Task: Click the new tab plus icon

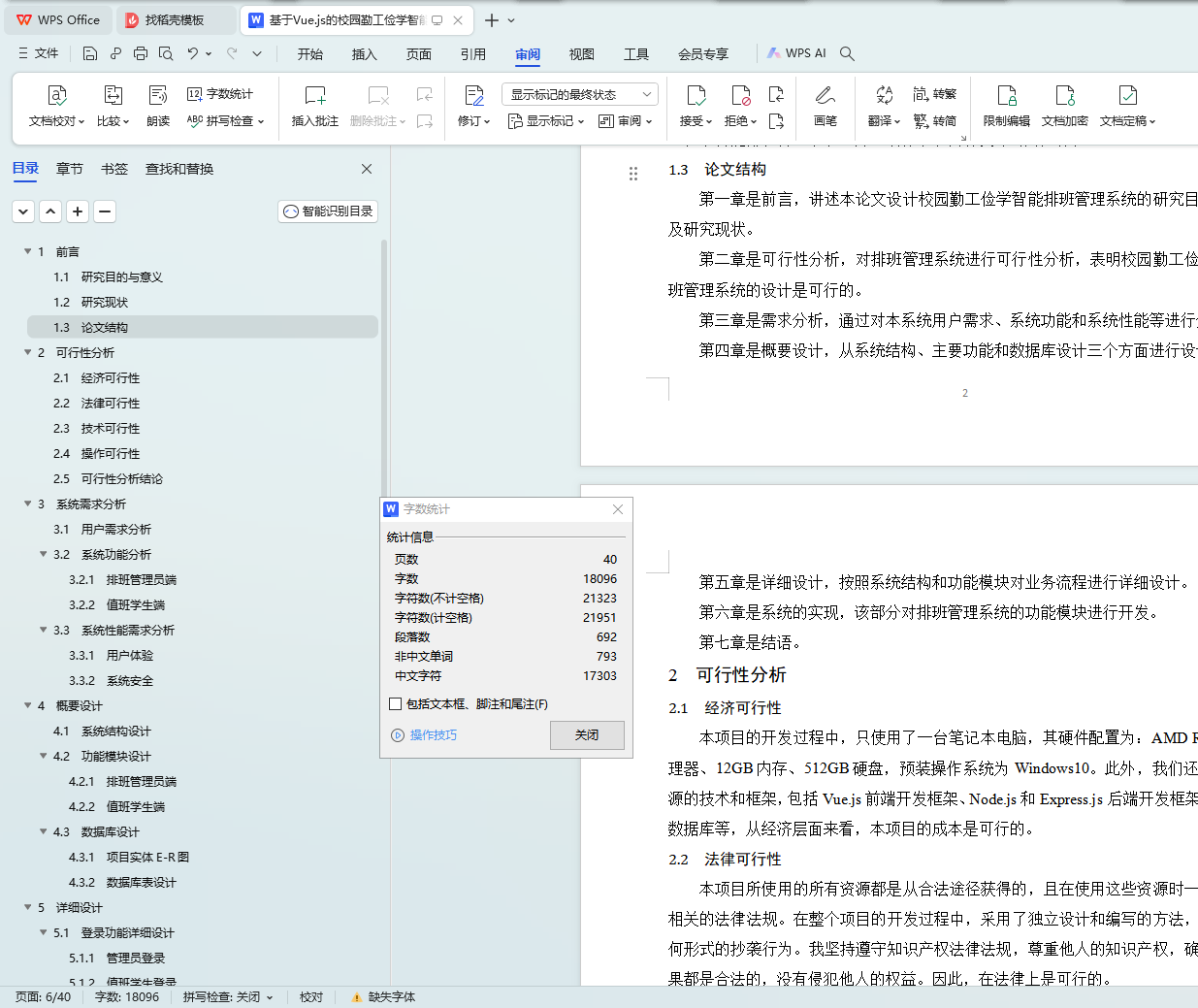Action: (x=492, y=20)
